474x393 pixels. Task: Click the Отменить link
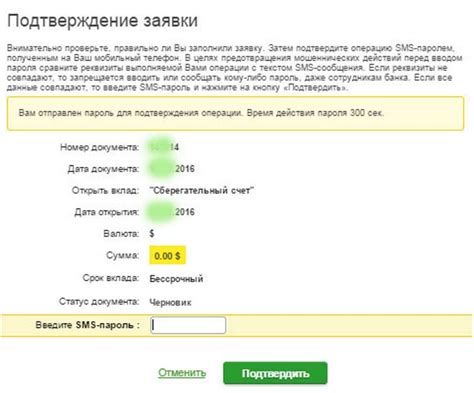tap(182, 372)
